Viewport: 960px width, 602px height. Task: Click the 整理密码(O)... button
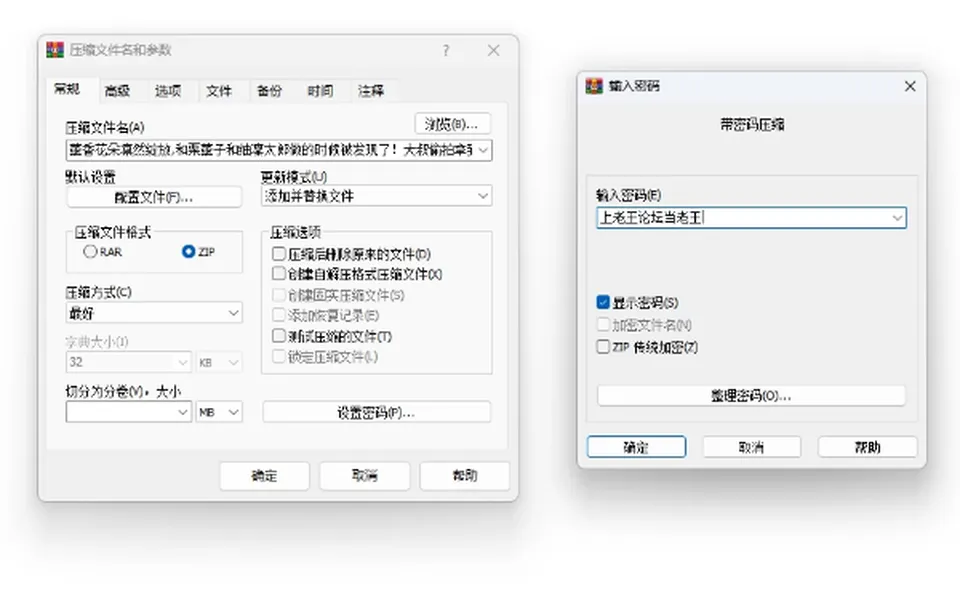751,396
